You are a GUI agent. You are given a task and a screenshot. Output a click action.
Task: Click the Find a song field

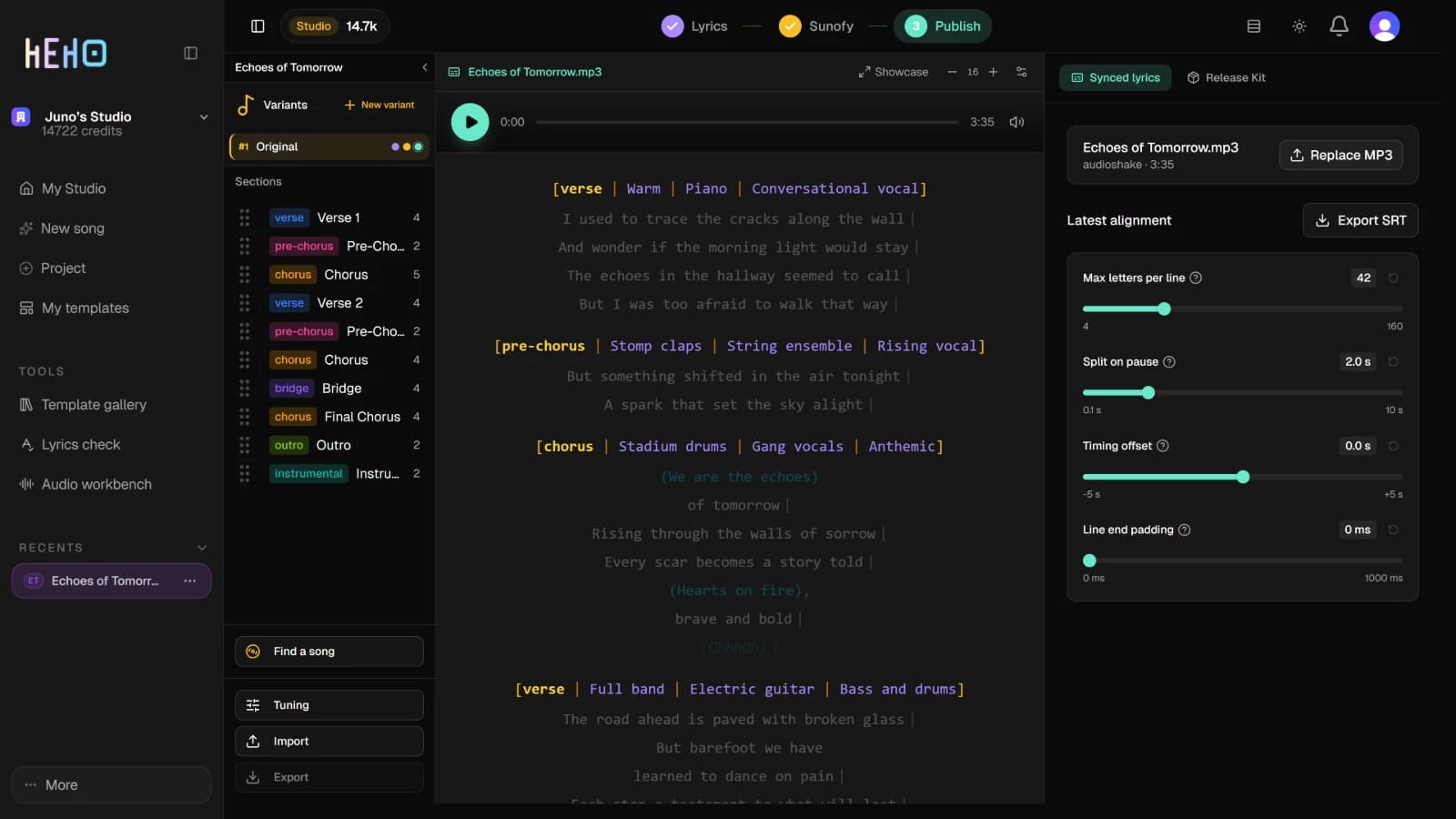pyautogui.click(x=329, y=652)
